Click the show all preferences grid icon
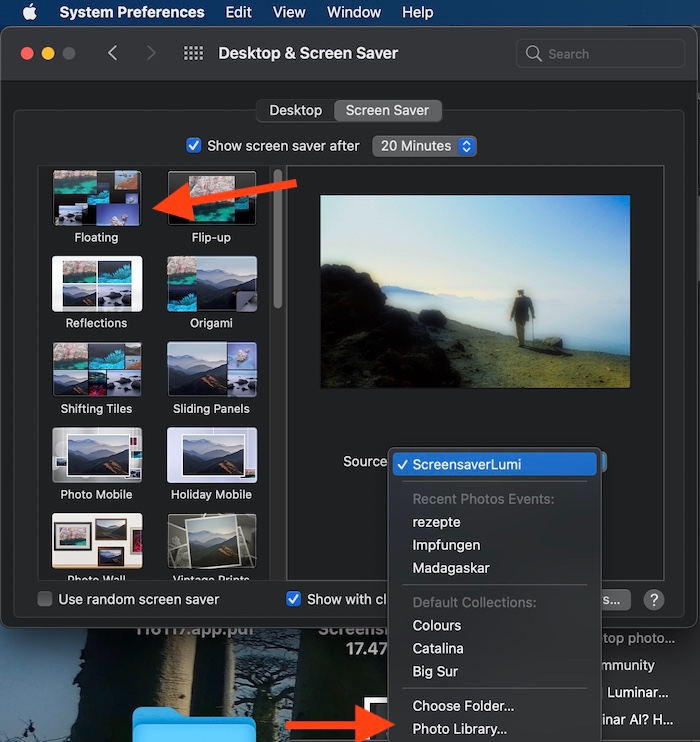This screenshot has width=700, height=742. pos(193,54)
